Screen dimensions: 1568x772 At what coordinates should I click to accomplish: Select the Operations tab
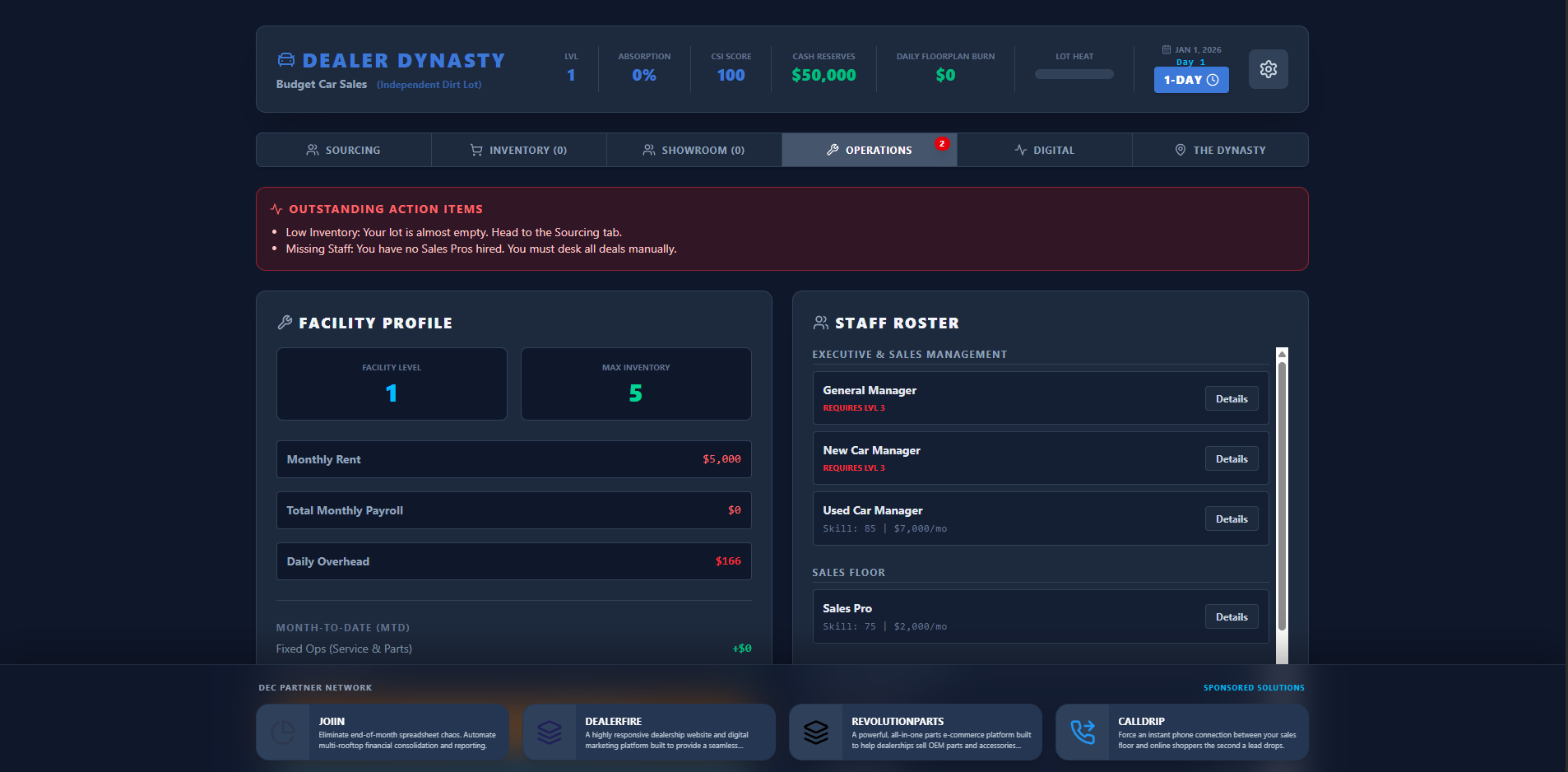pos(870,150)
